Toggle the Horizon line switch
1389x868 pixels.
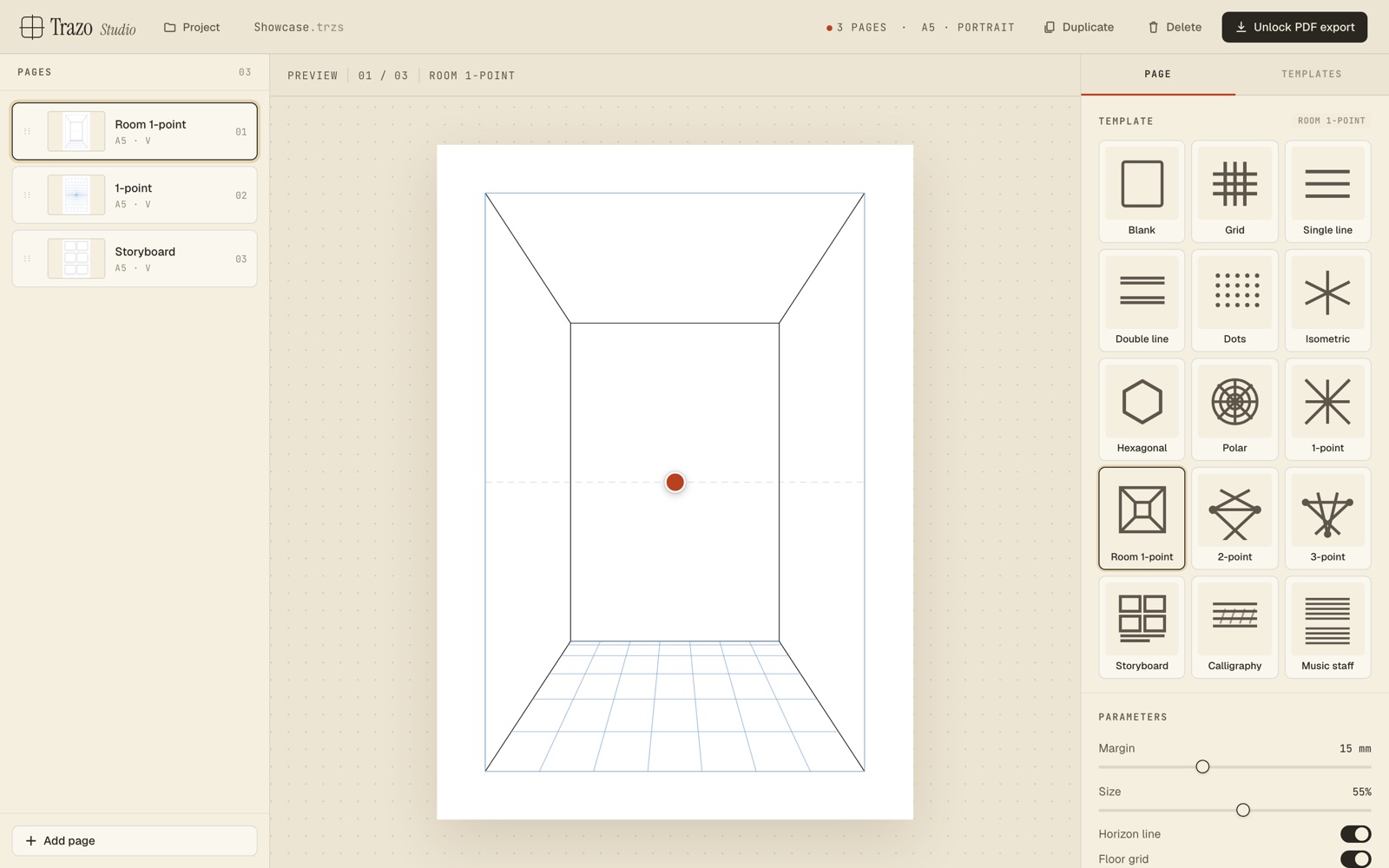tap(1355, 834)
